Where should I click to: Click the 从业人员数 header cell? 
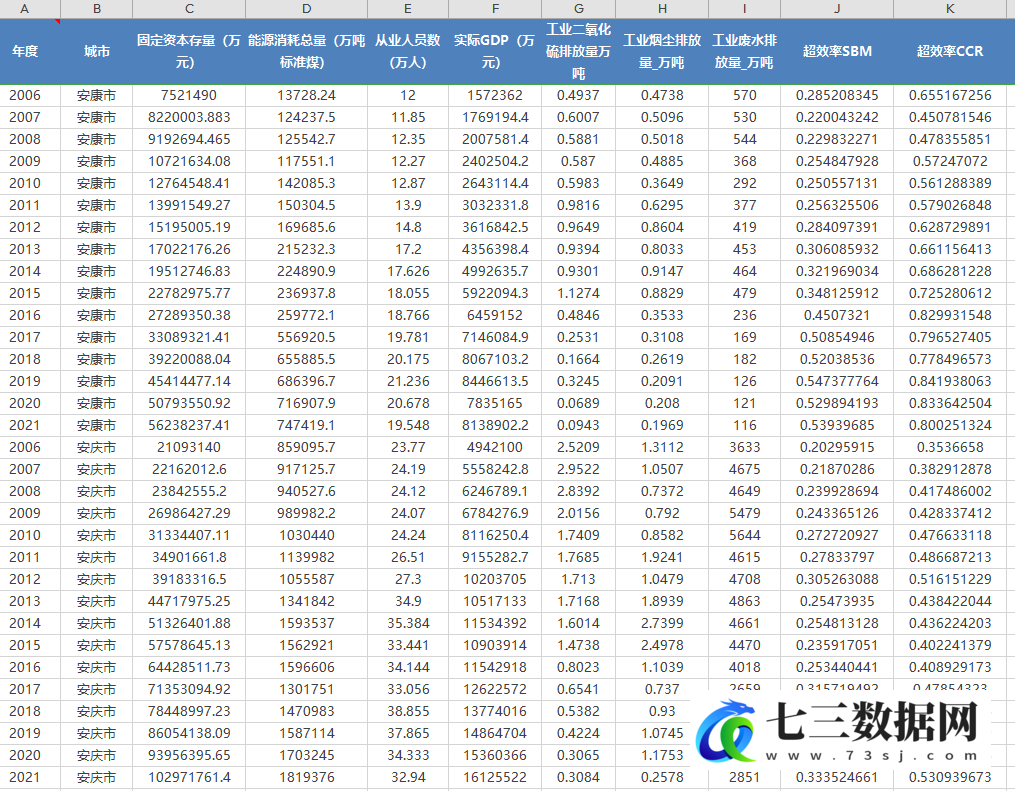pos(408,51)
